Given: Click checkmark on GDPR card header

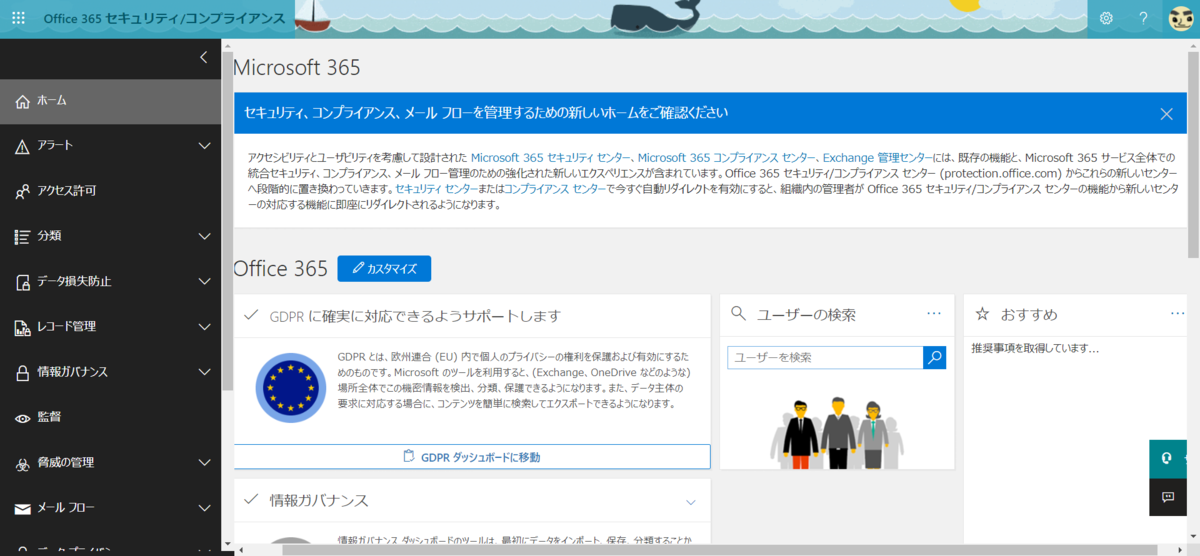Looking at the screenshot, I should click(x=251, y=315).
